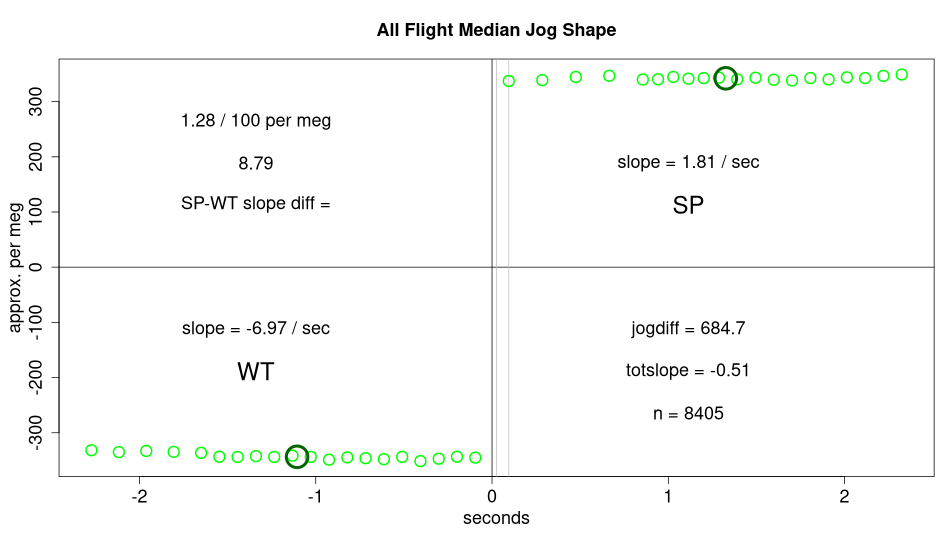Click the '-300' tick on the y-axis
Image resolution: width=950 pixels, height=550 pixels.
point(39,432)
